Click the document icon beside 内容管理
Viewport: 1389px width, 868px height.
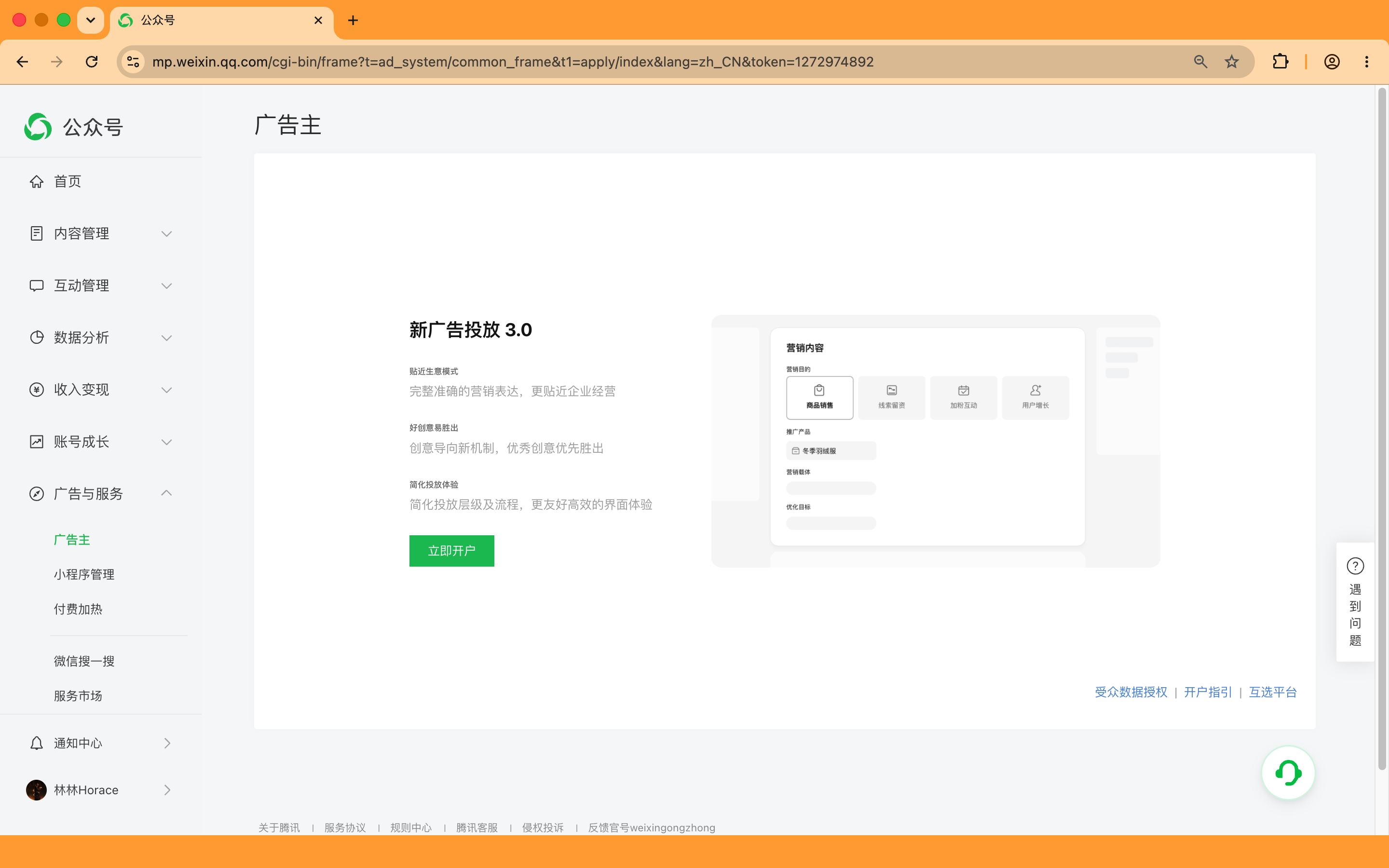(x=37, y=234)
